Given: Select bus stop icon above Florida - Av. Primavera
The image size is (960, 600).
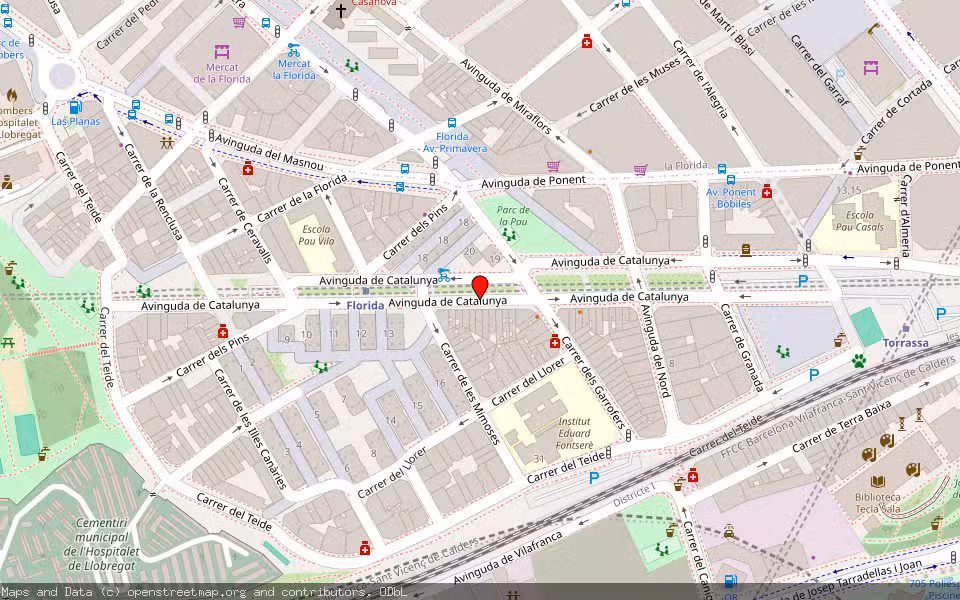Looking at the screenshot, I should tap(452, 123).
